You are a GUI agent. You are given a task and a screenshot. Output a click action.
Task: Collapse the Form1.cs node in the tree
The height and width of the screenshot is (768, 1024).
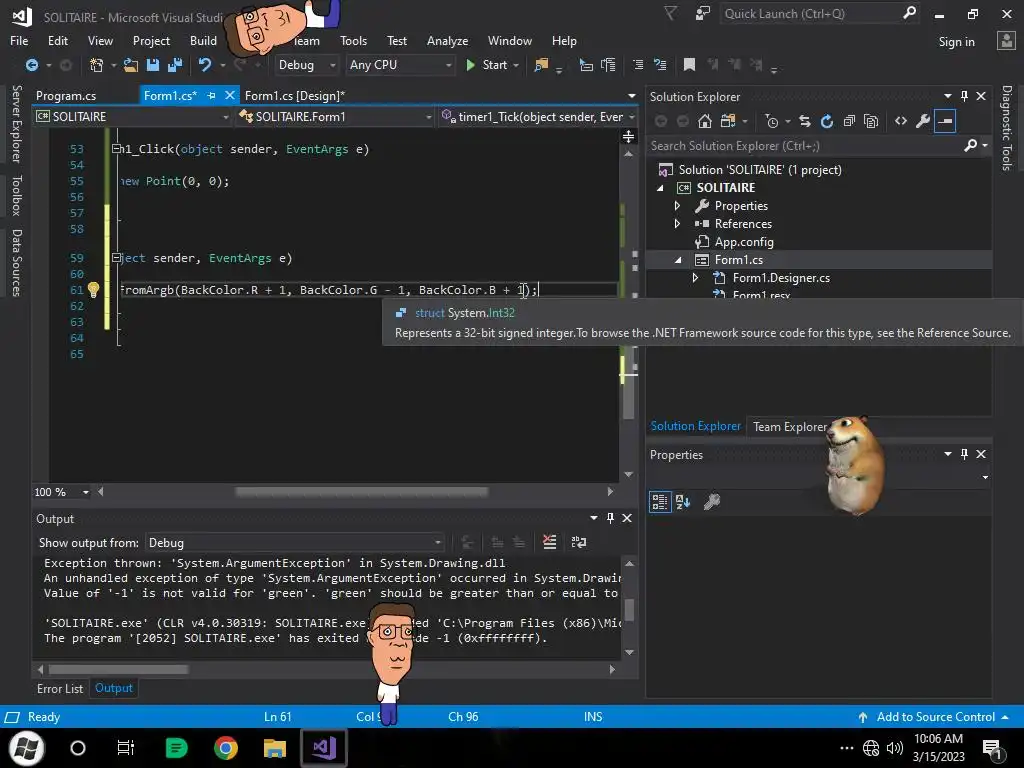pyautogui.click(x=677, y=260)
